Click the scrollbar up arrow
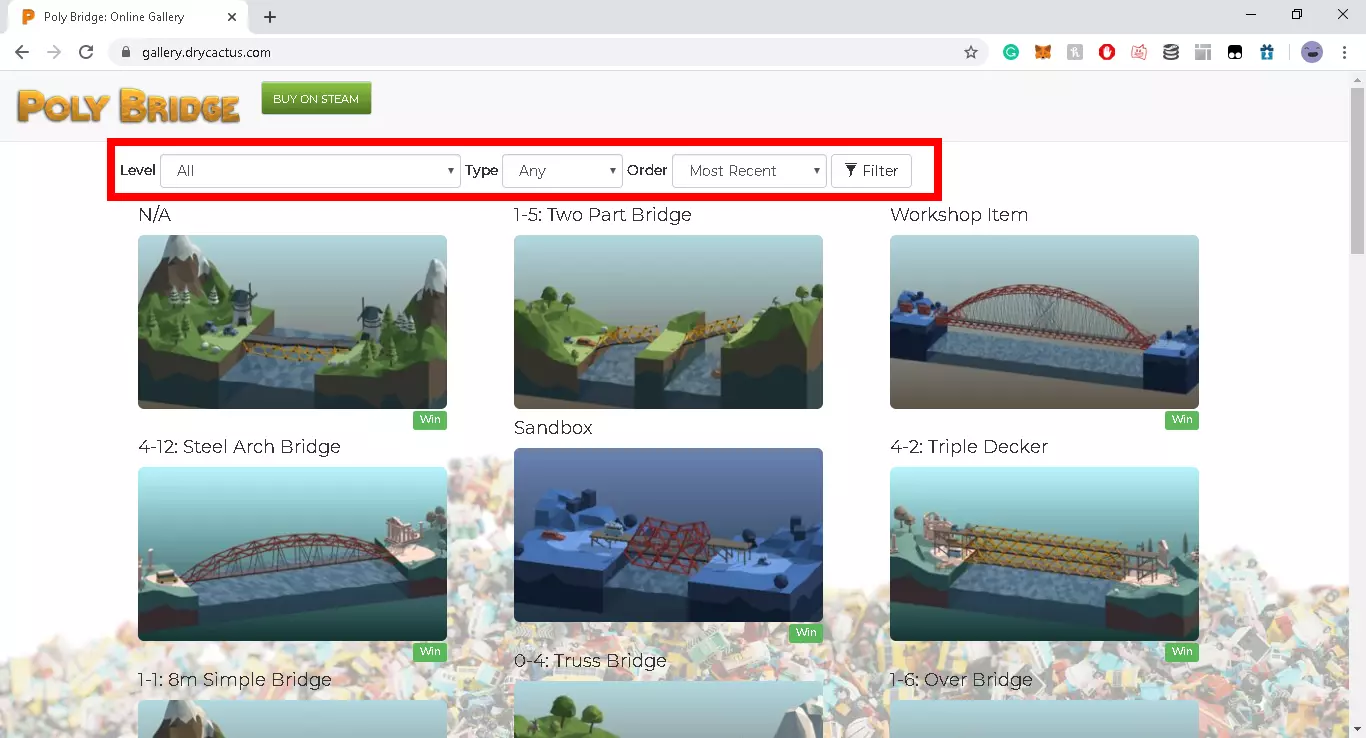The height and width of the screenshot is (738, 1366). (x=1357, y=79)
